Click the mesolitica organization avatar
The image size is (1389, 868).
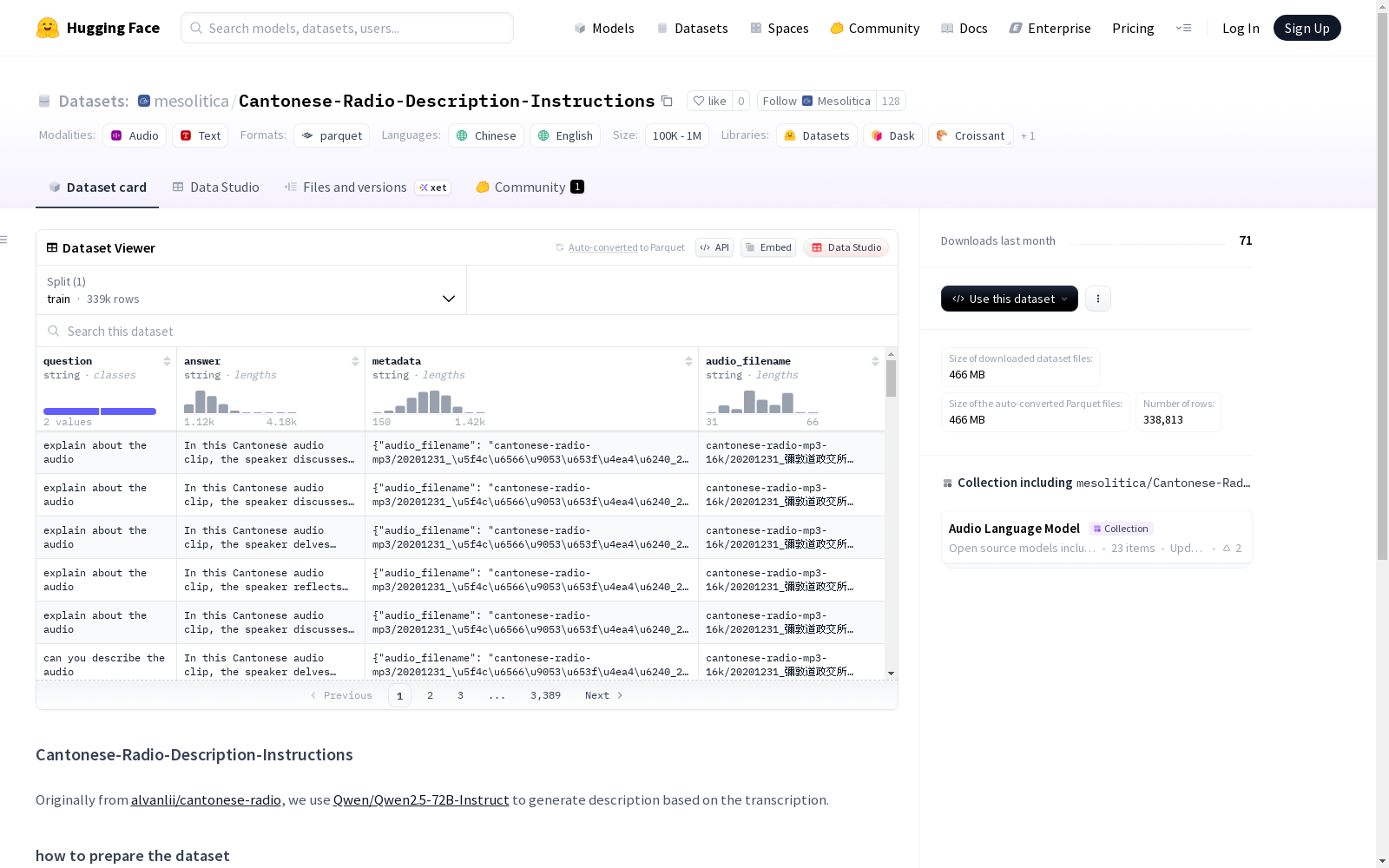coord(144,101)
